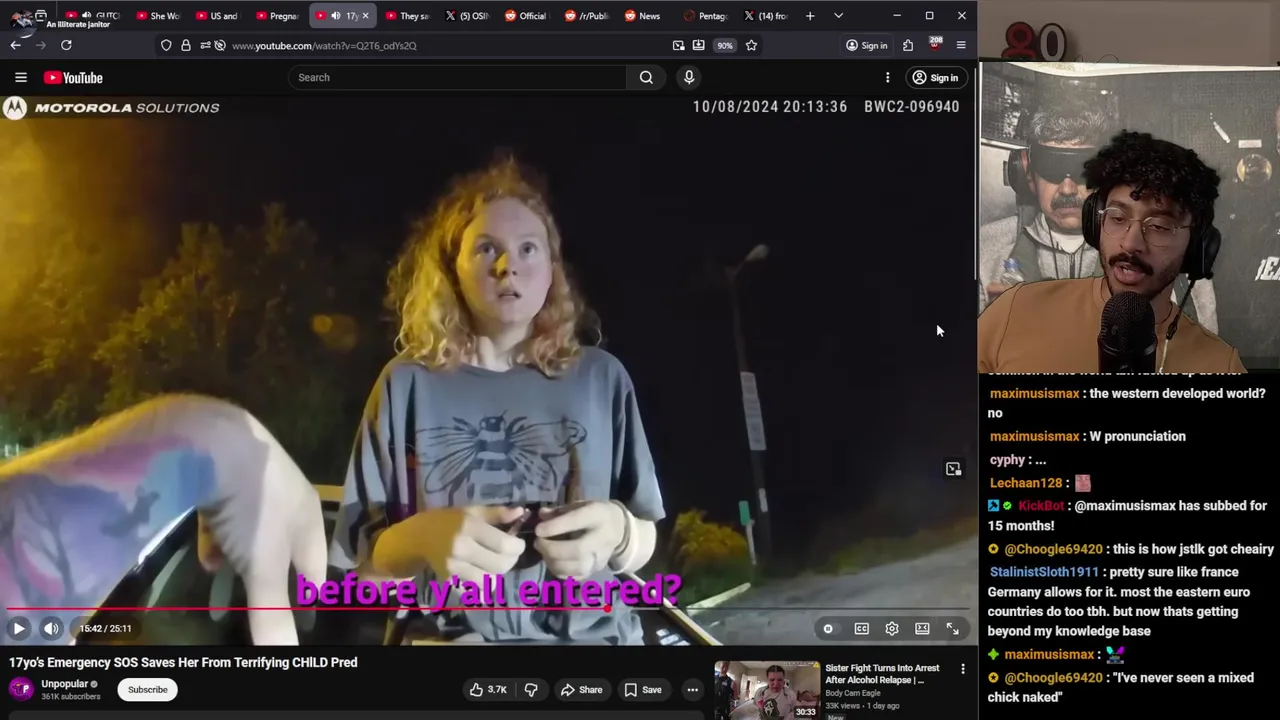
Task: View site security padlock info
Action: tap(185, 45)
